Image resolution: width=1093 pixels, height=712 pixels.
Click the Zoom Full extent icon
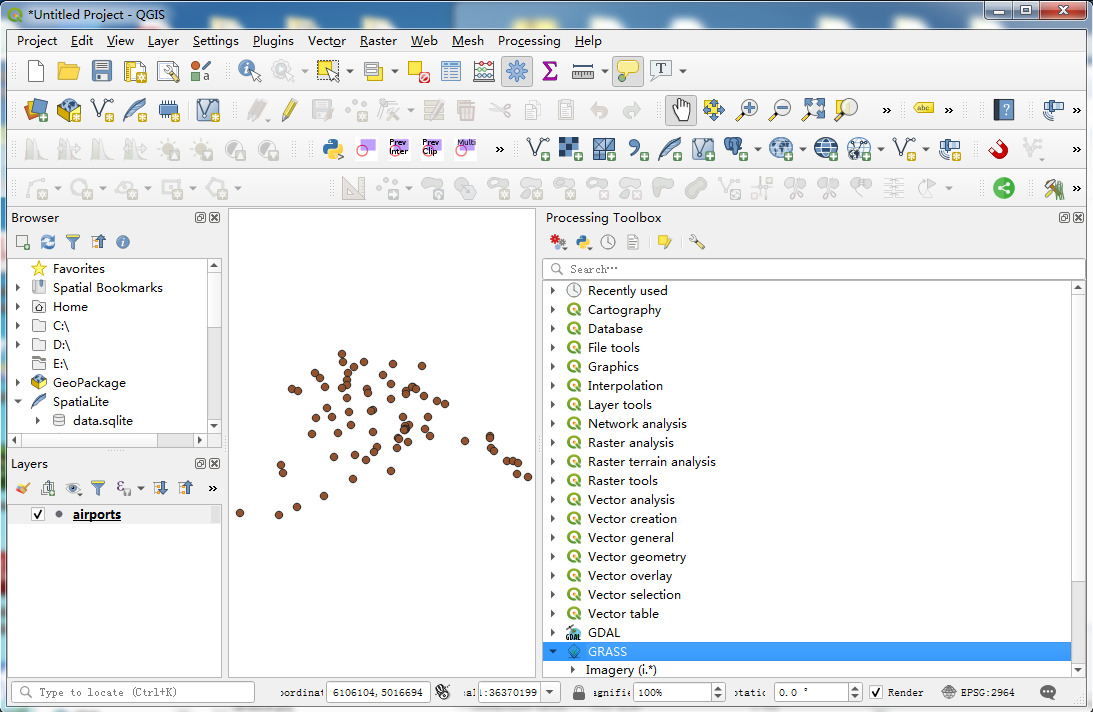pyautogui.click(x=813, y=109)
